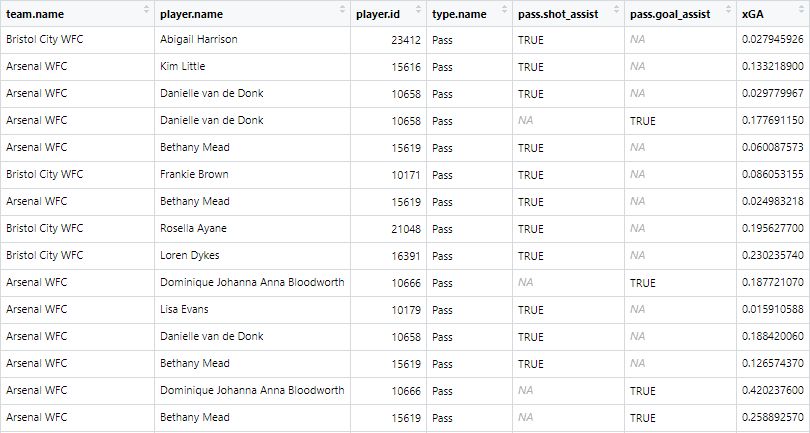
Task: Click first Dominique Johanna Anna Bloodworth cell
Action: (x=253, y=283)
